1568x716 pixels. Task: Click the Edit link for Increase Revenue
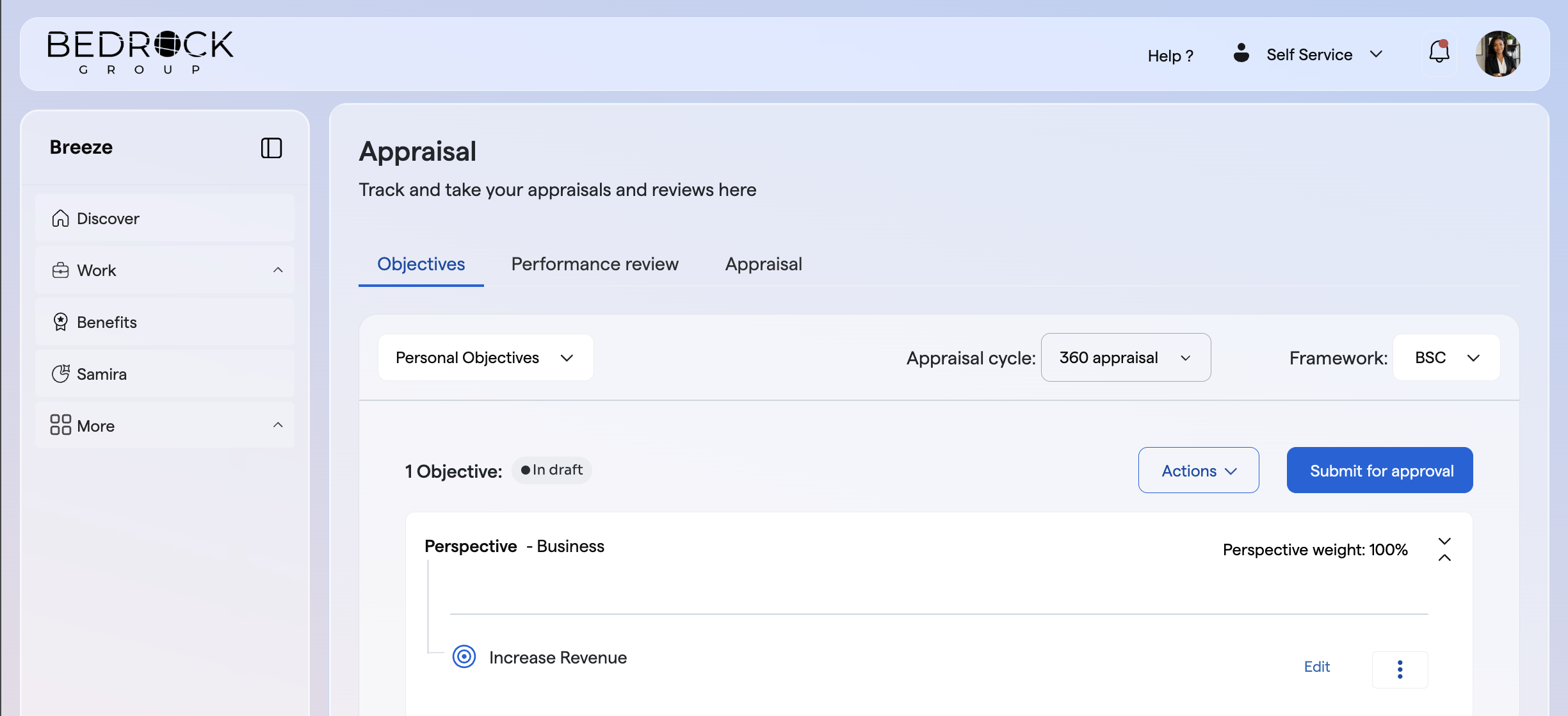[x=1317, y=667]
